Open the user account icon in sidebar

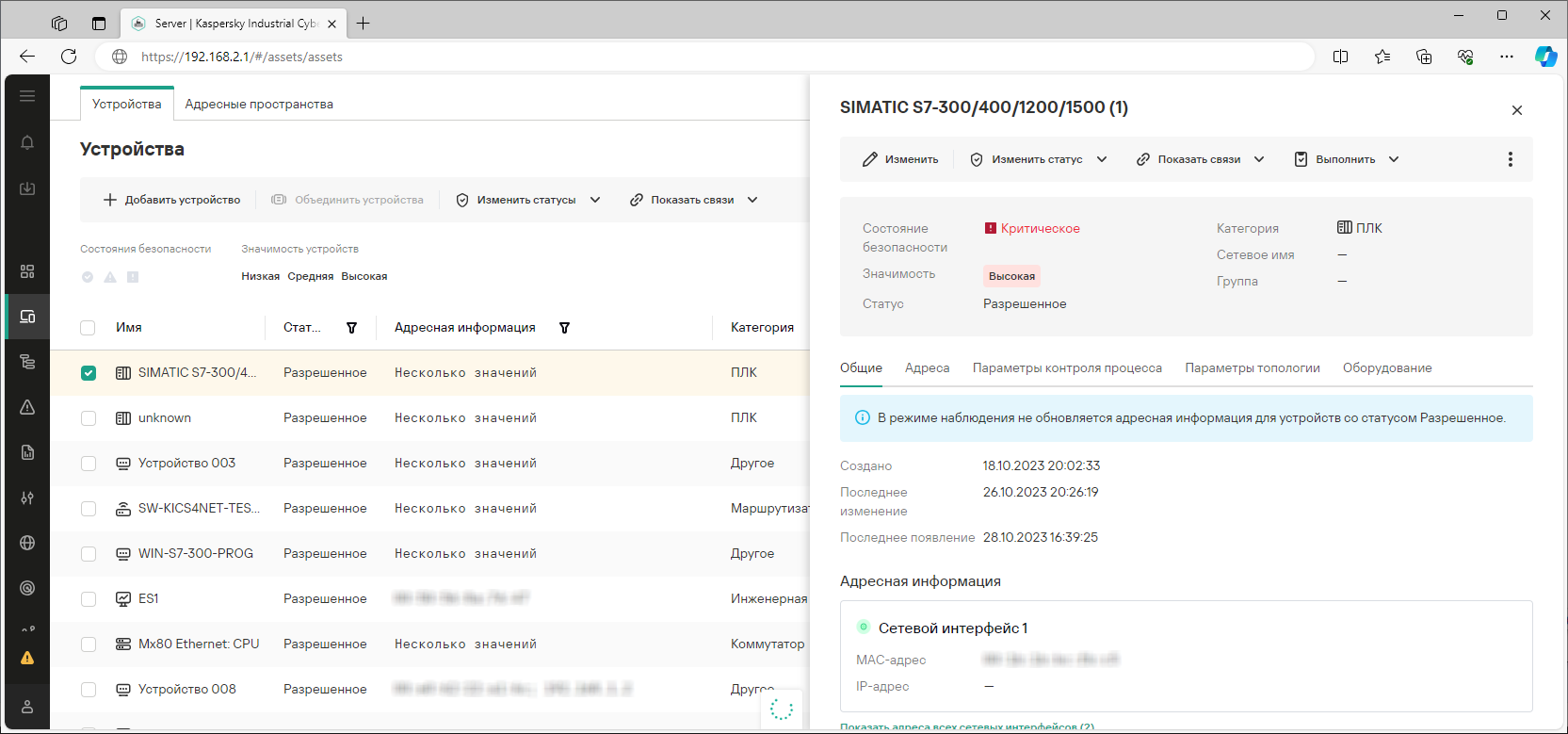click(27, 707)
